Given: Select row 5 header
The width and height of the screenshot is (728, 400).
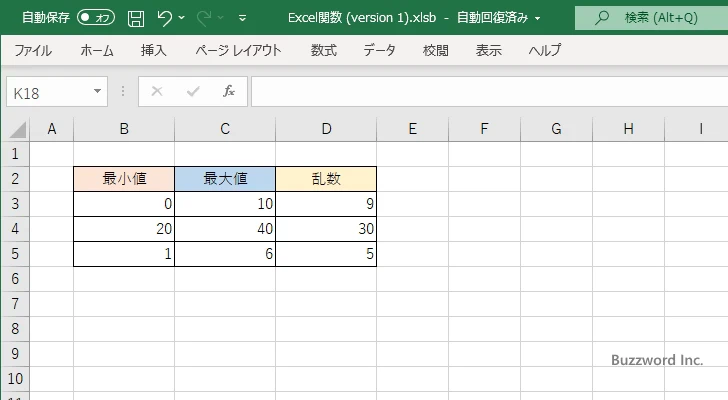Looking at the screenshot, I should [15, 254].
